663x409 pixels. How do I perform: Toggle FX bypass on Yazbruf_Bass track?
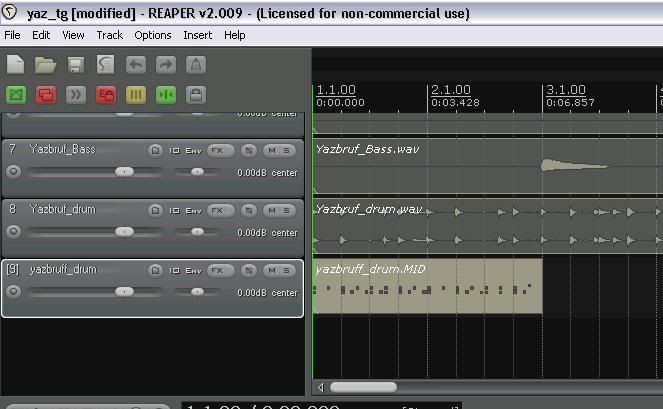249,151
